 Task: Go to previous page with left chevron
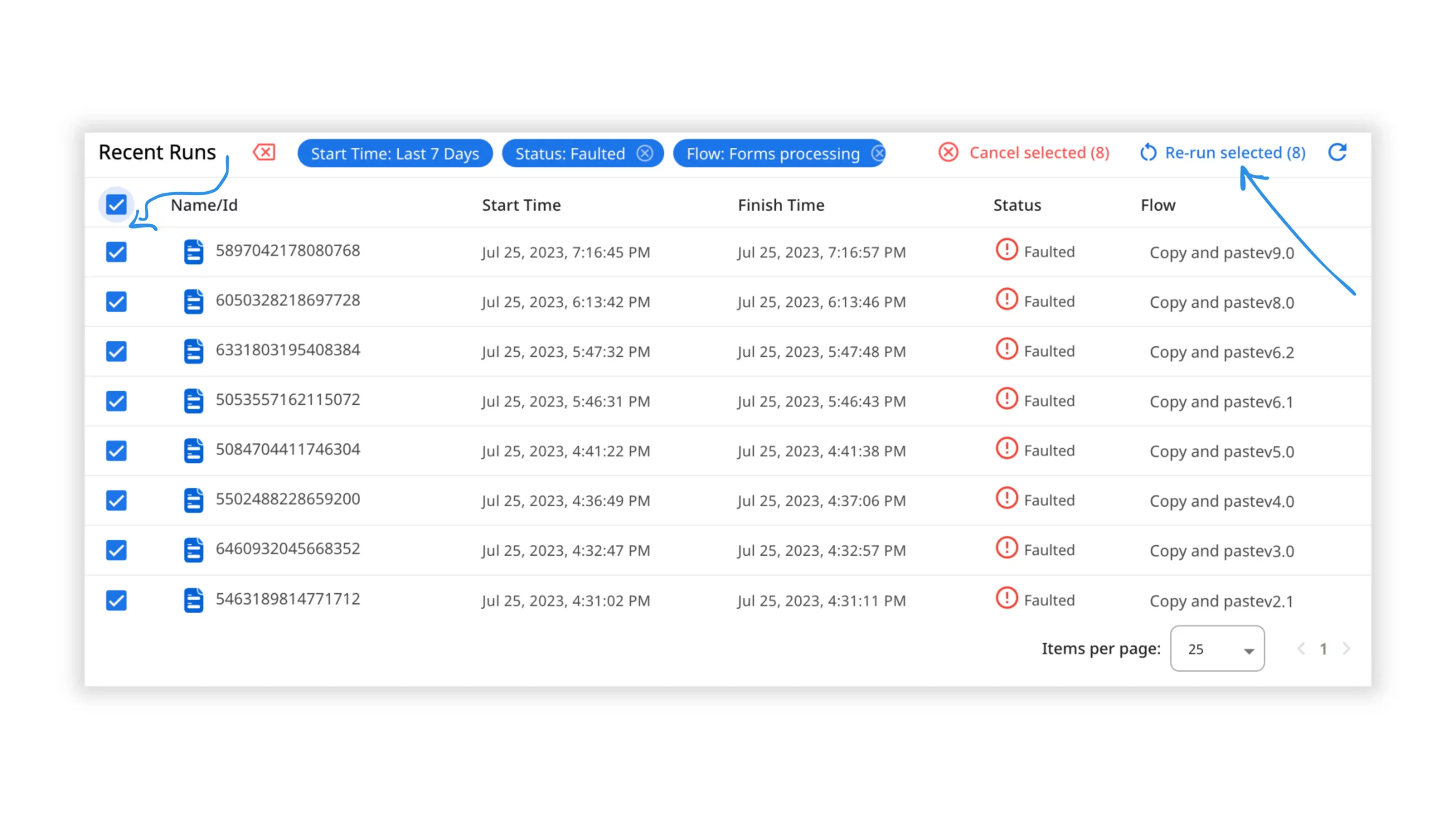(1301, 648)
